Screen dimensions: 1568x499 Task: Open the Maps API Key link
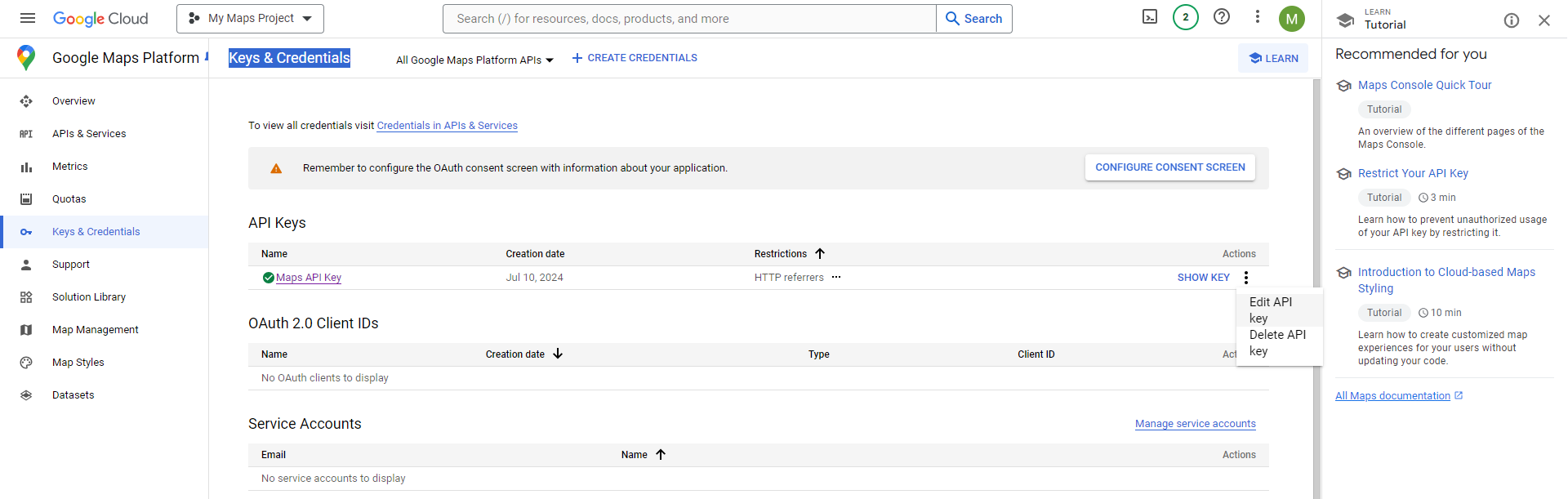[309, 278]
